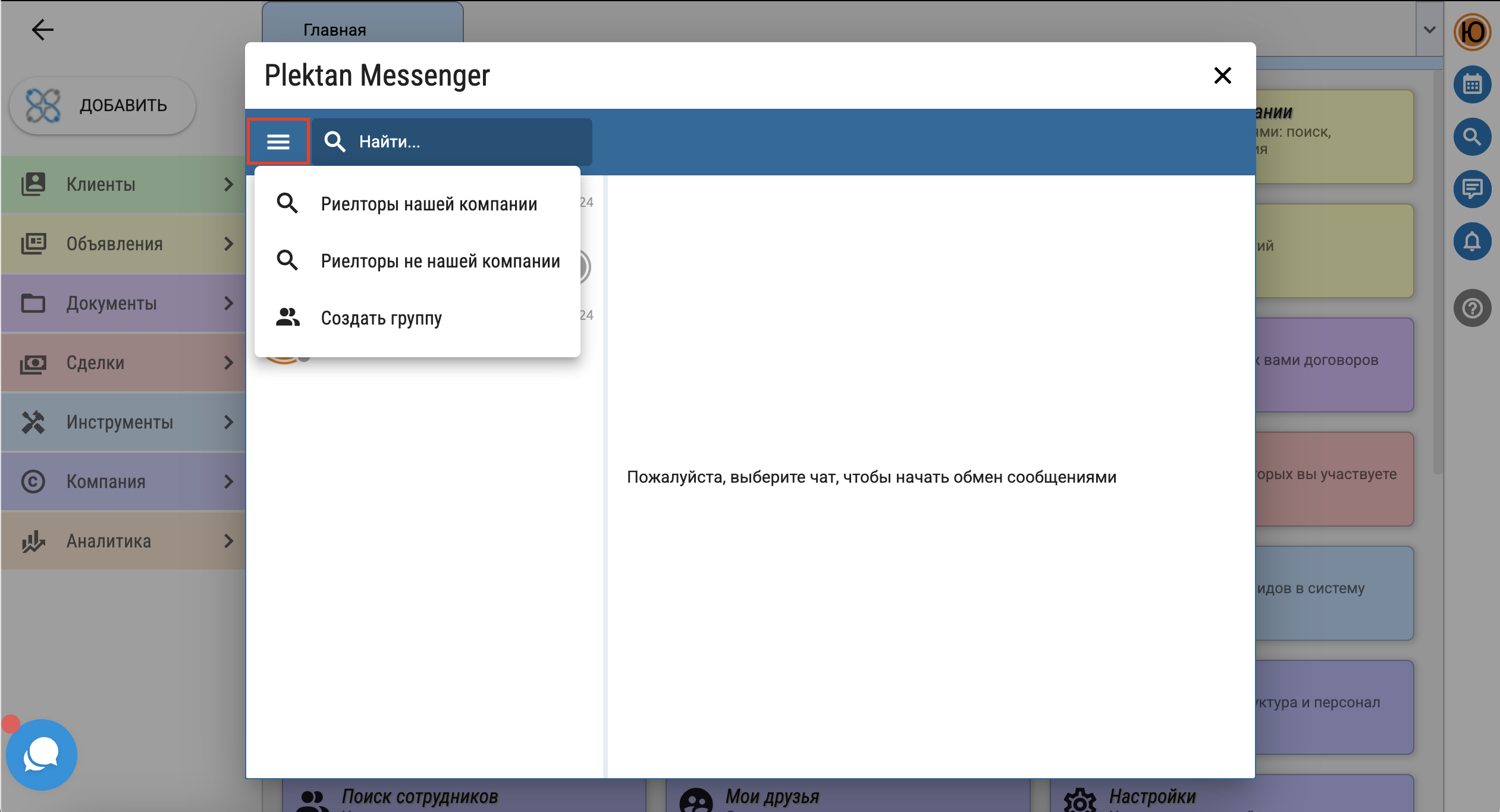
Task: Select 'Риелторы нашей компании' menu entry
Action: coord(417,204)
